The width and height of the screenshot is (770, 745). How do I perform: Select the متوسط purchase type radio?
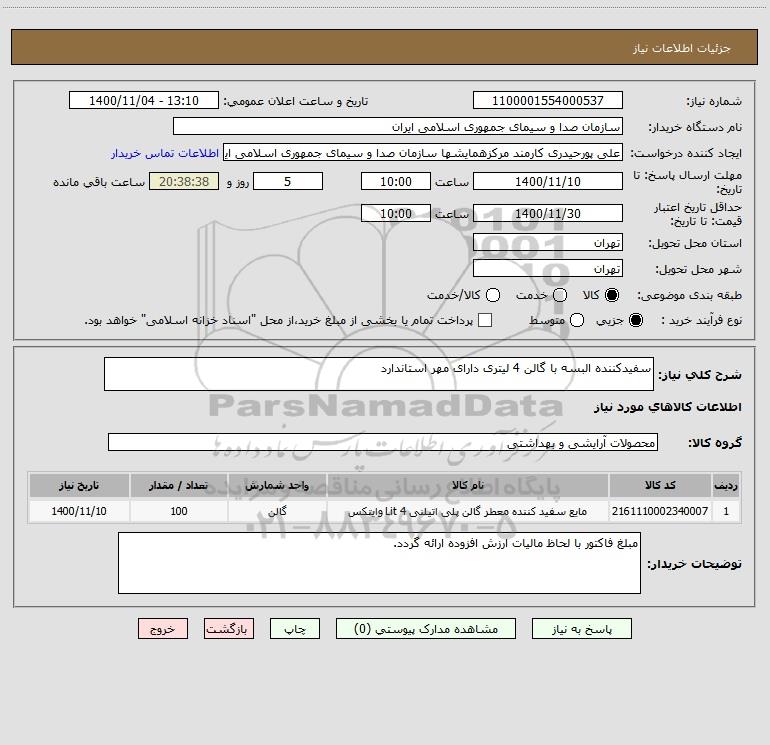(x=577, y=320)
